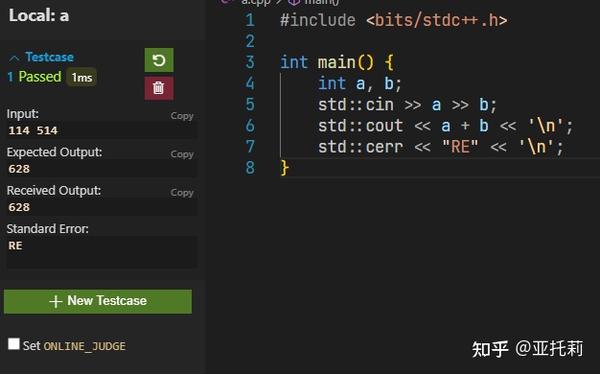Image resolution: width=600 pixels, height=374 pixels.
Task: Click the Input field containing 114 514
Action: [102, 131]
